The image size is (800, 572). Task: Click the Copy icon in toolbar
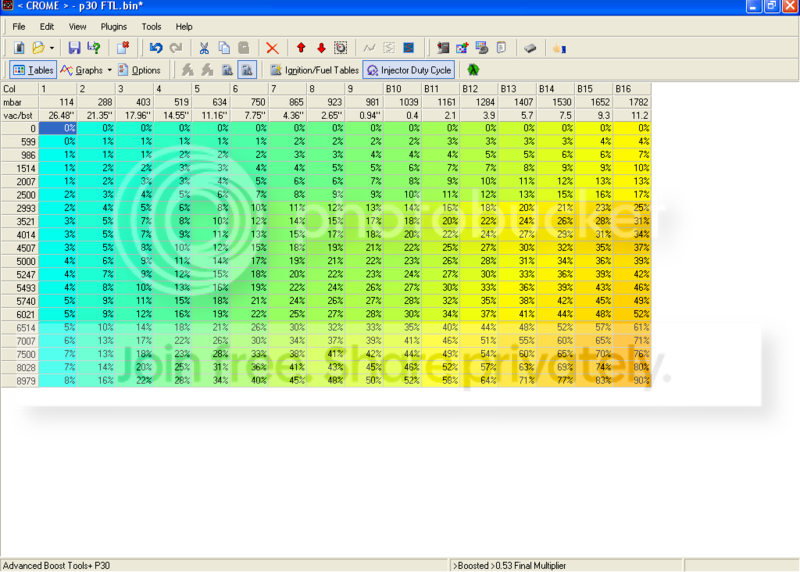click(224, 47)
